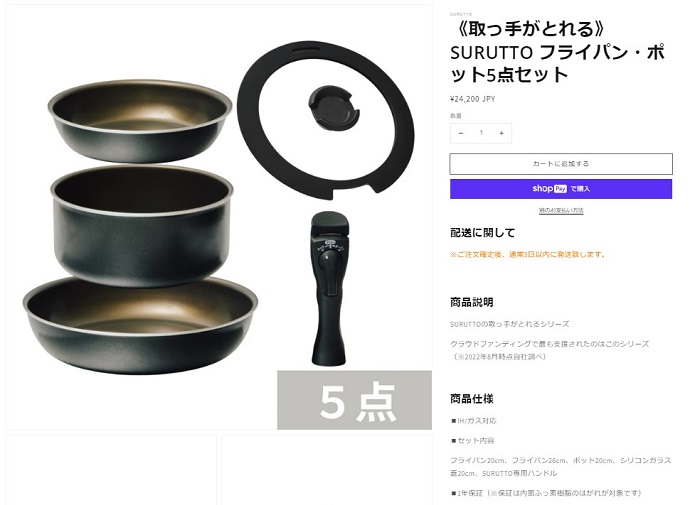Open the 別のお支払い方法 payment options link
This screenshot has width=700, height=505.
[561, 210]
